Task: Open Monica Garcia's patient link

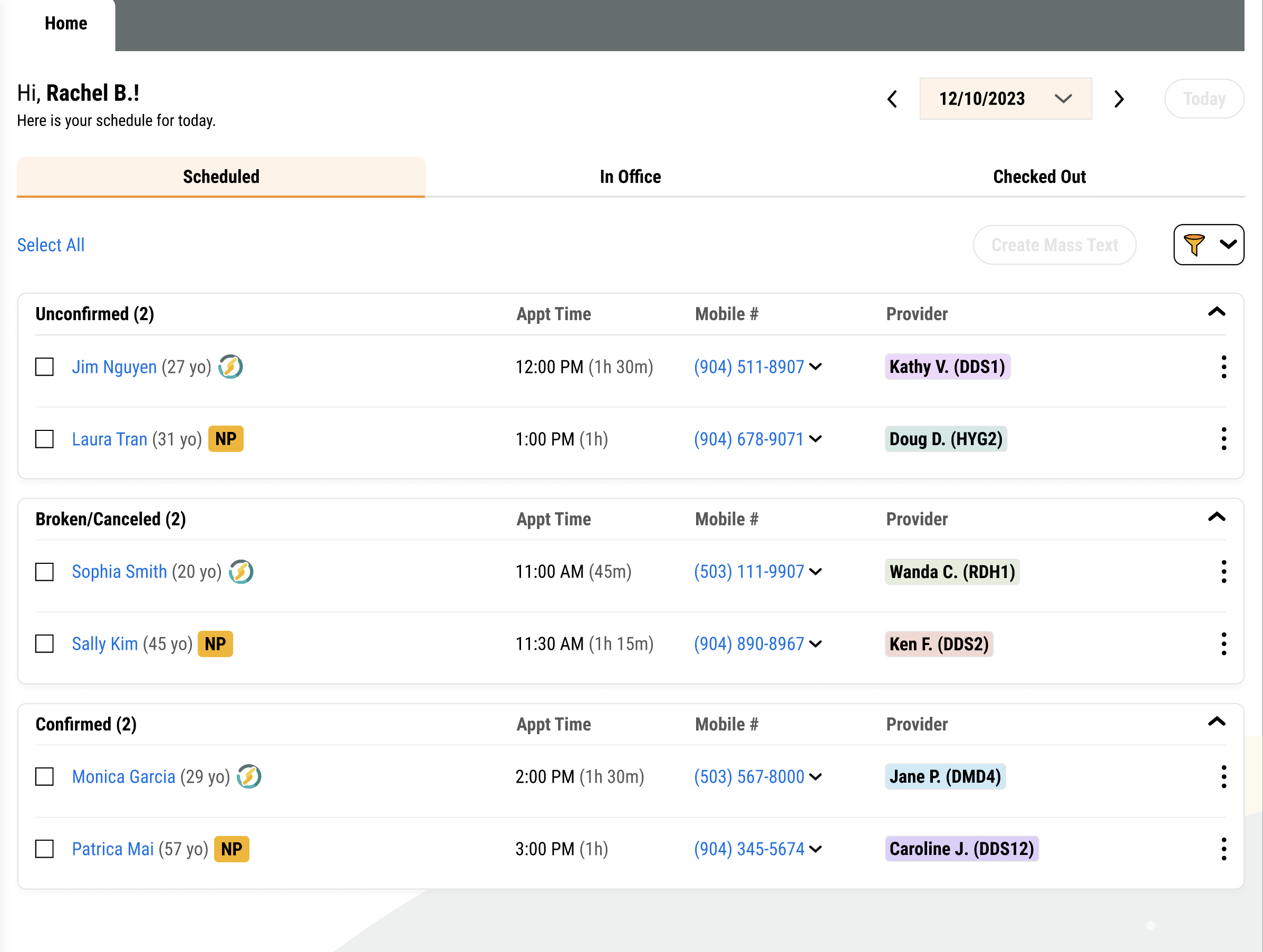Action: point(123,777)
